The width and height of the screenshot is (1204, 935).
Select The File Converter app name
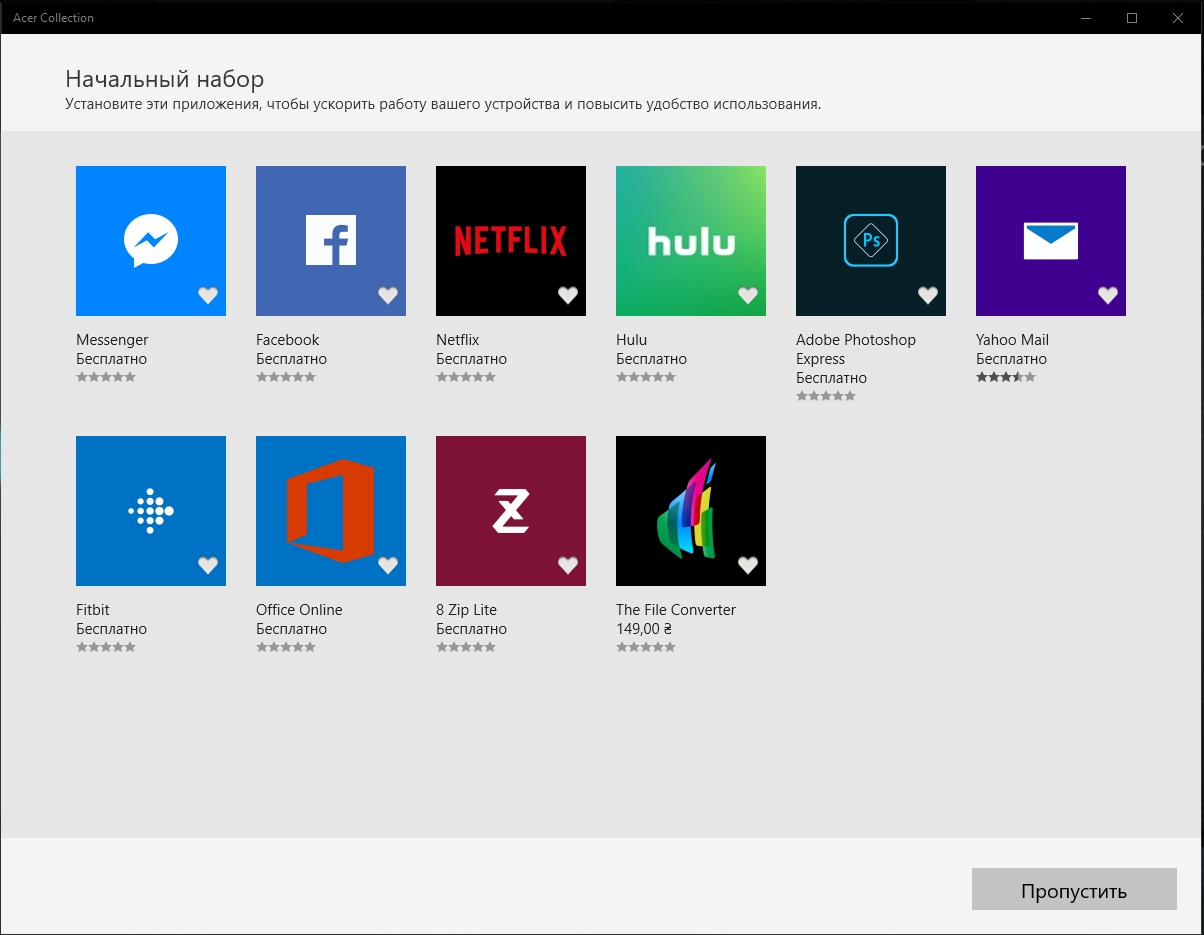click(x=676, y=610)
